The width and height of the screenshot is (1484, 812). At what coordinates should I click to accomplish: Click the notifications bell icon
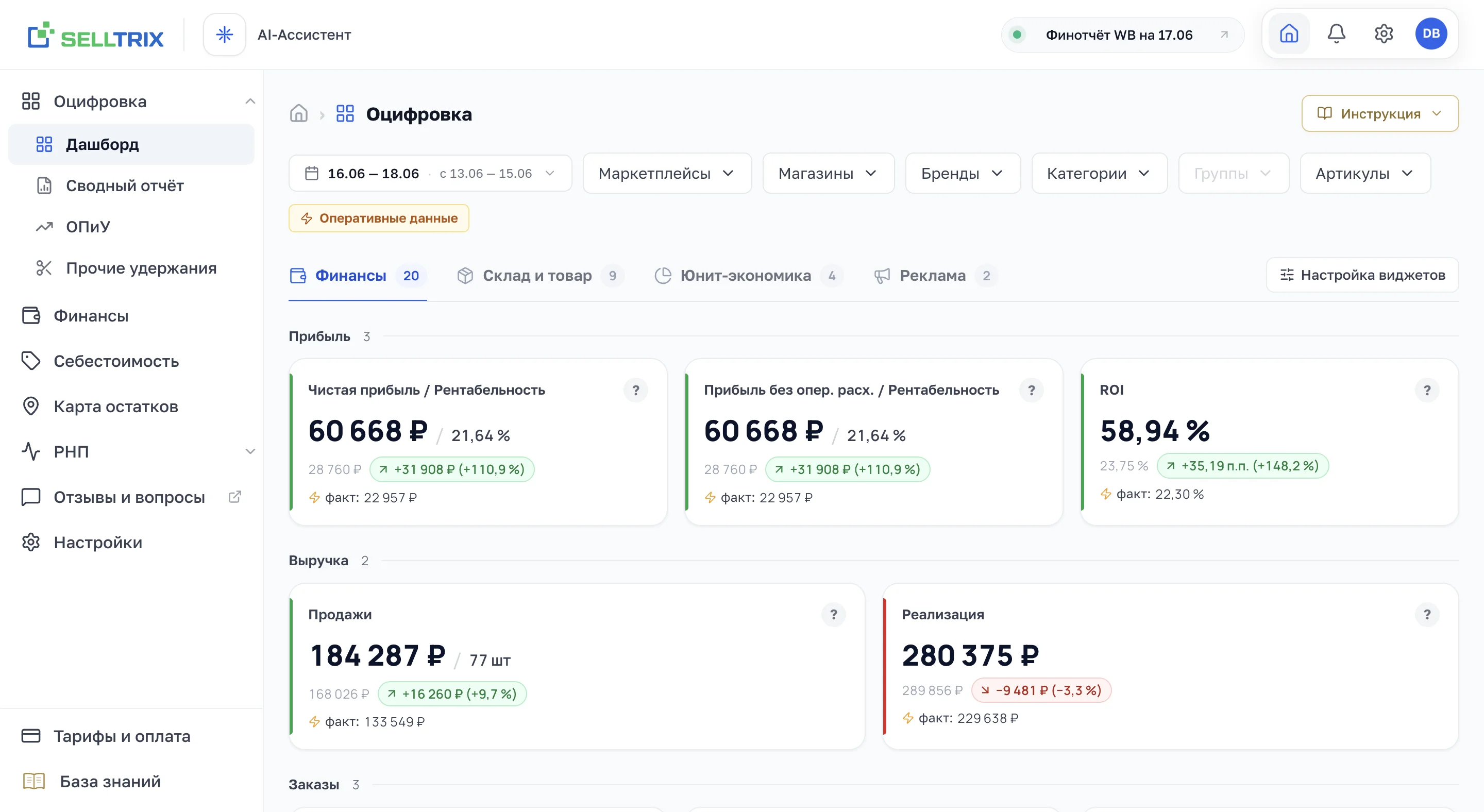pyautogui.click(x=1336, y=34)
